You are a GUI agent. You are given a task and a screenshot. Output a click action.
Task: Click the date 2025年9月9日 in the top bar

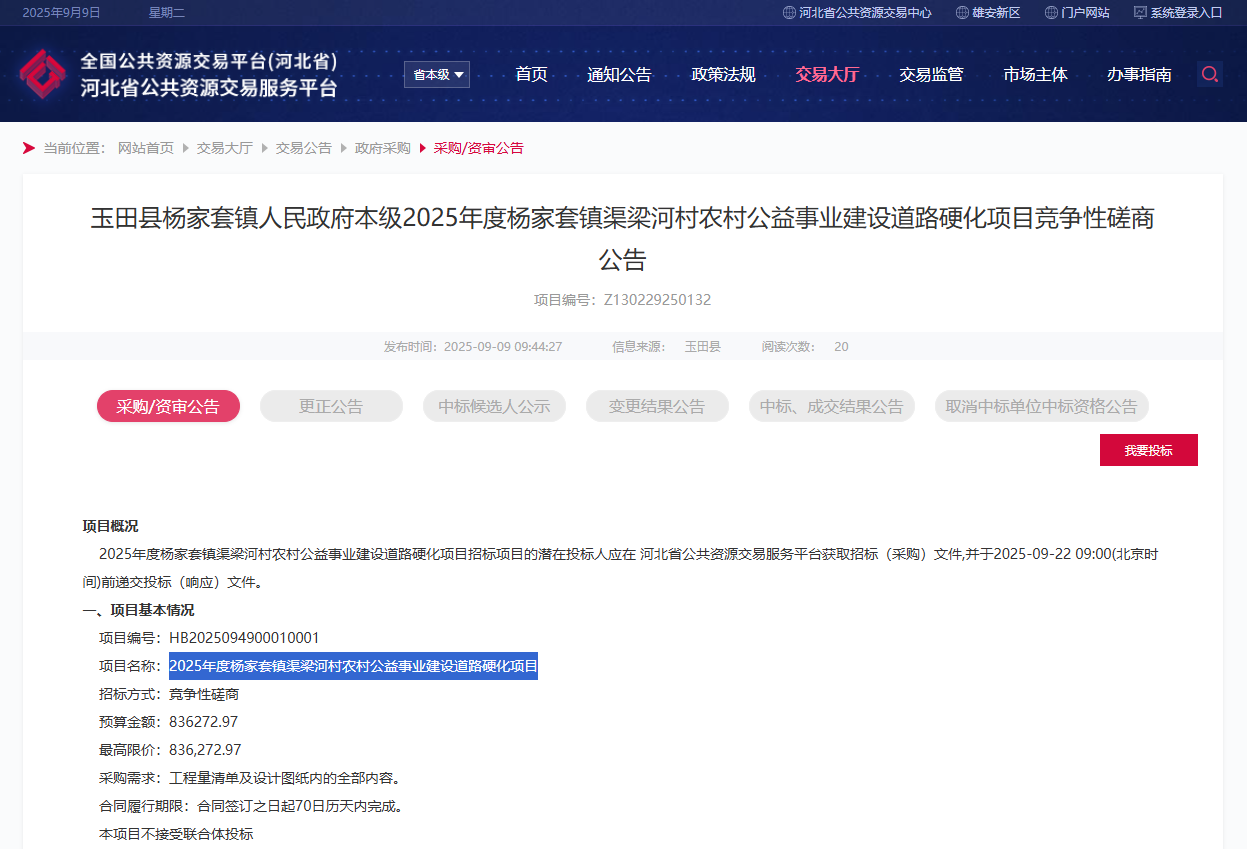coord(62,13)
